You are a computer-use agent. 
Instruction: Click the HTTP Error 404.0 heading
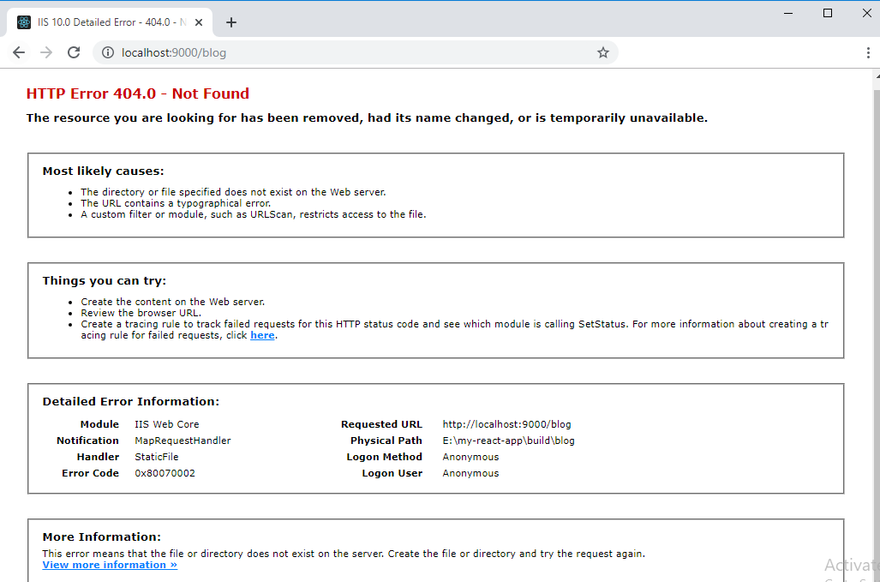coord(138,94)
